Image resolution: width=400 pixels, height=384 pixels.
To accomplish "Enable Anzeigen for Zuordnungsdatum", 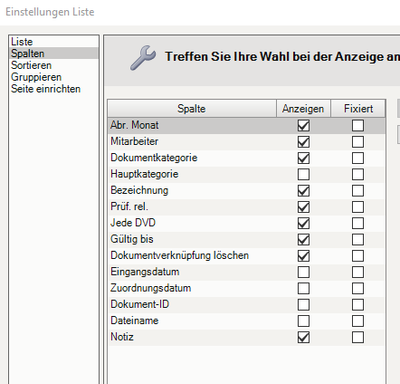I will point(304,288).
